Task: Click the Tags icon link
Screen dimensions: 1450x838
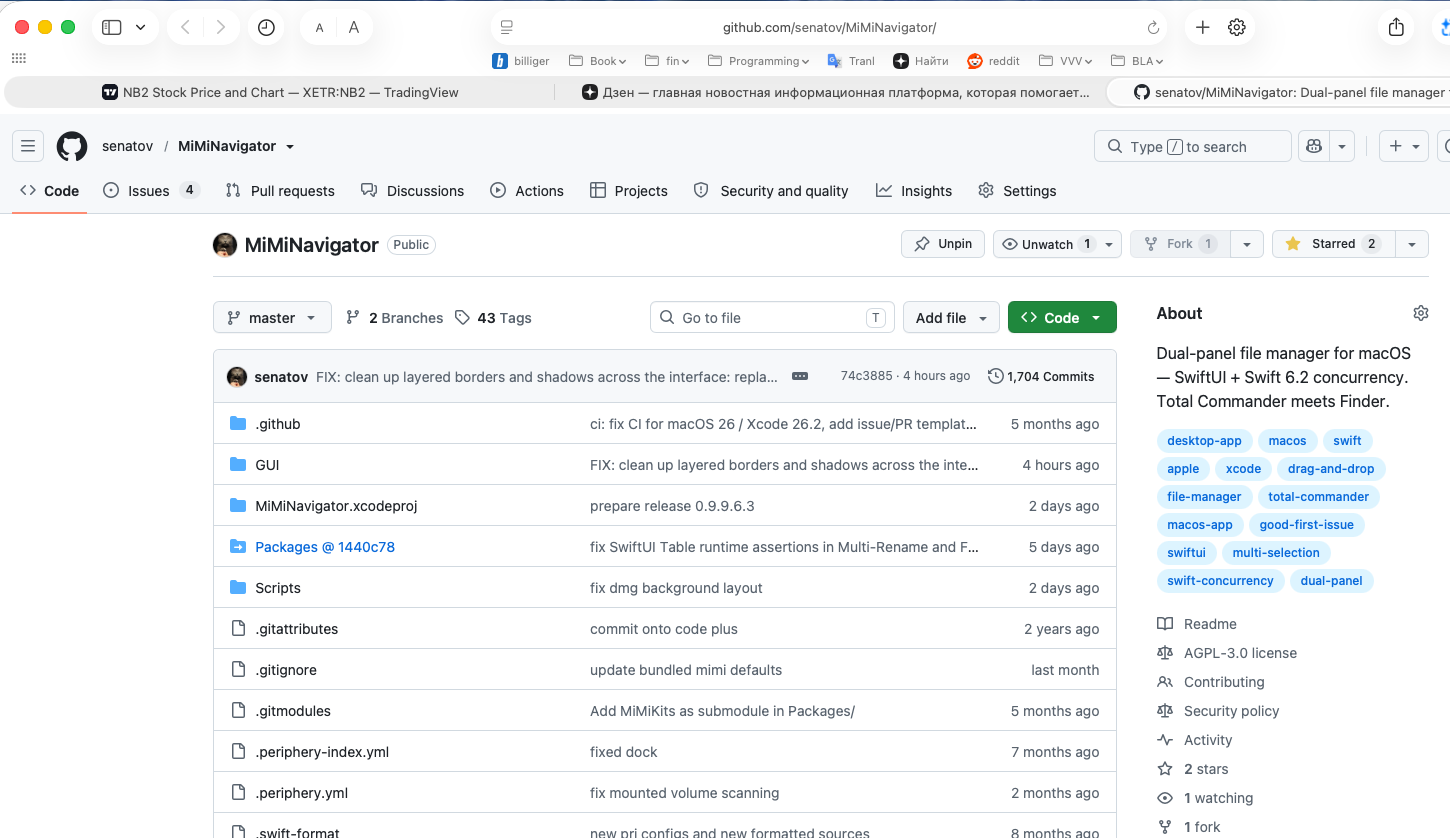Action: 493,318
